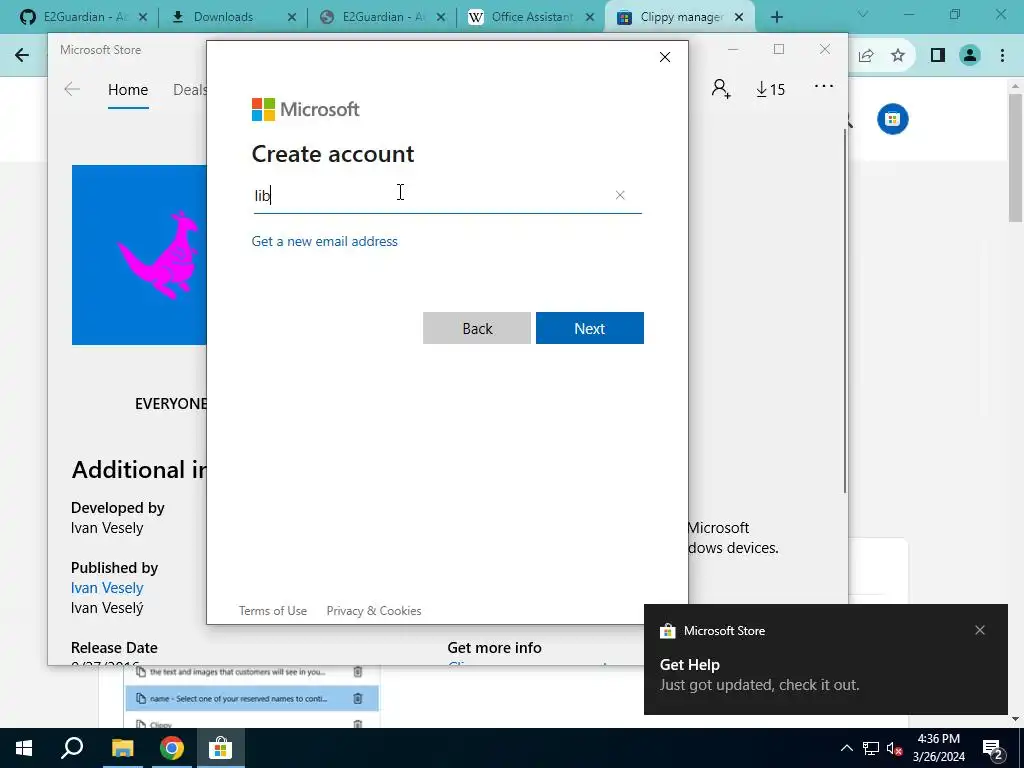The image size is (1024, 768).
Task: Clear the email field with the X icon
Action: click(x=620, y=195)
